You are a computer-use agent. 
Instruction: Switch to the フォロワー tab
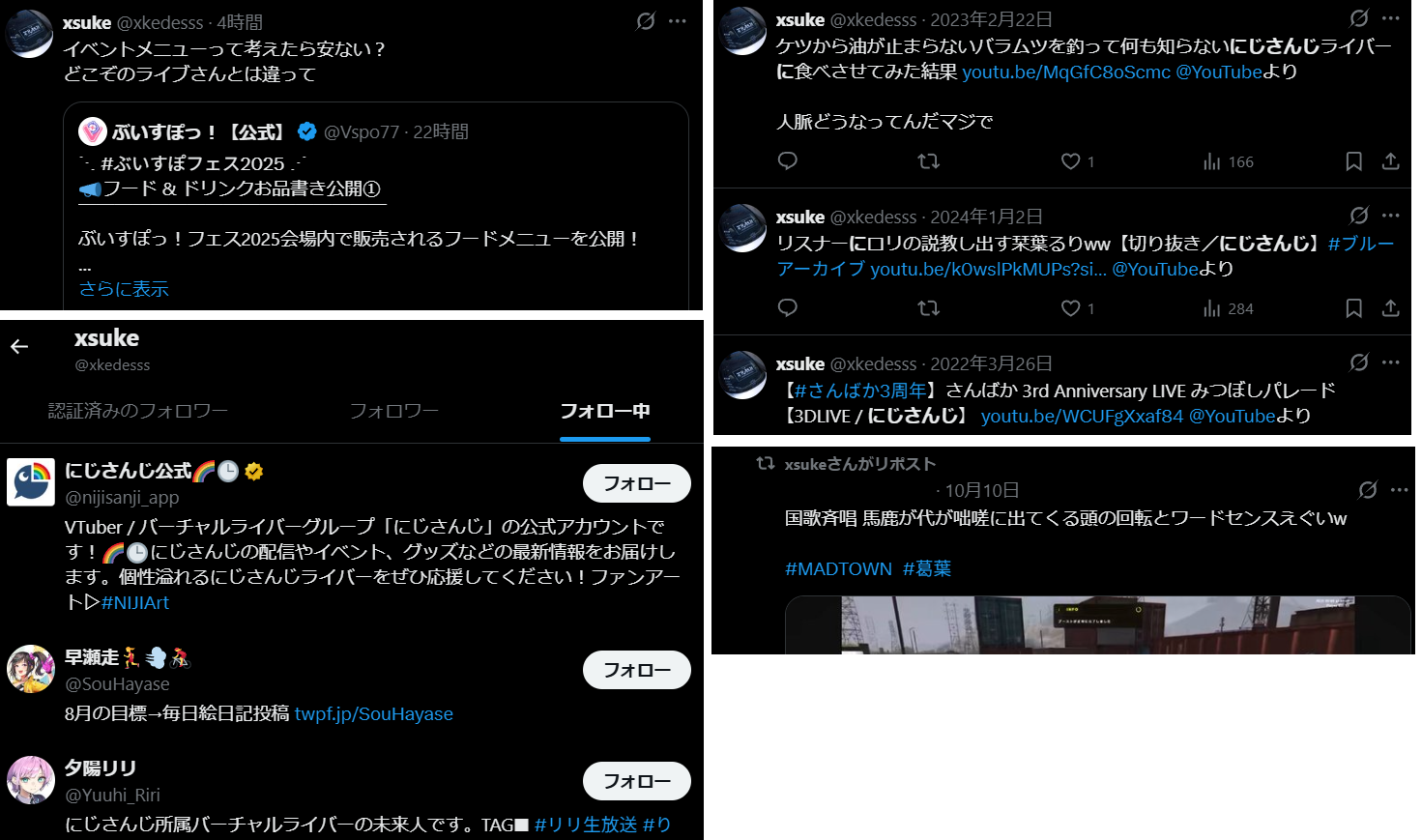point(394,411)
